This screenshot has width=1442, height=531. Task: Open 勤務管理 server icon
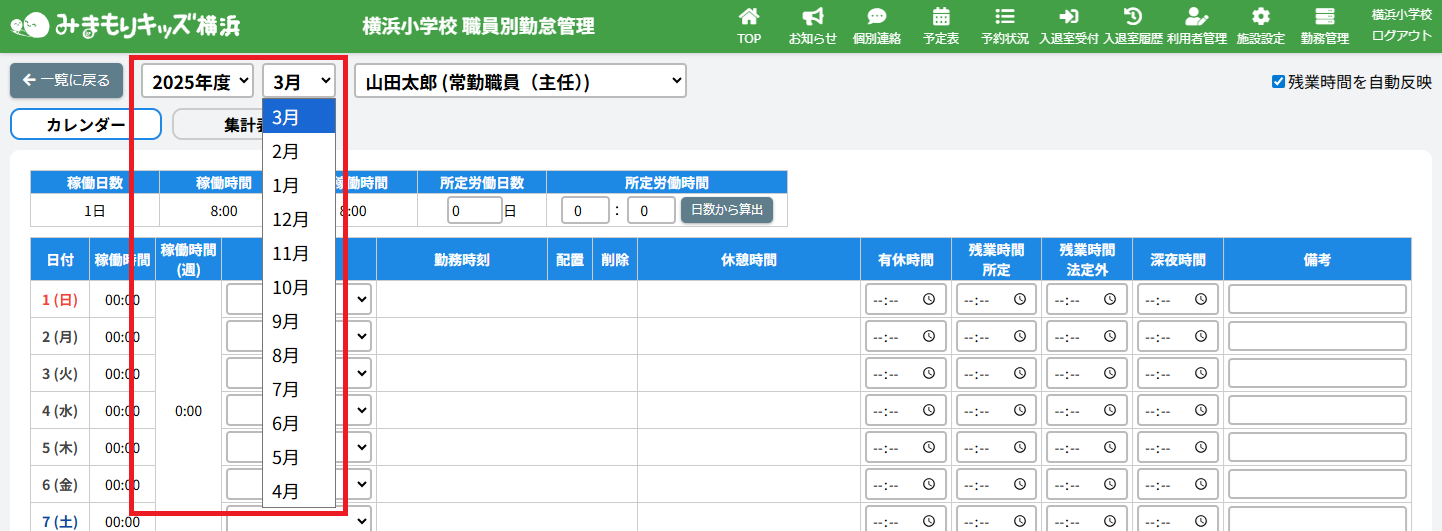point(1324,17)
